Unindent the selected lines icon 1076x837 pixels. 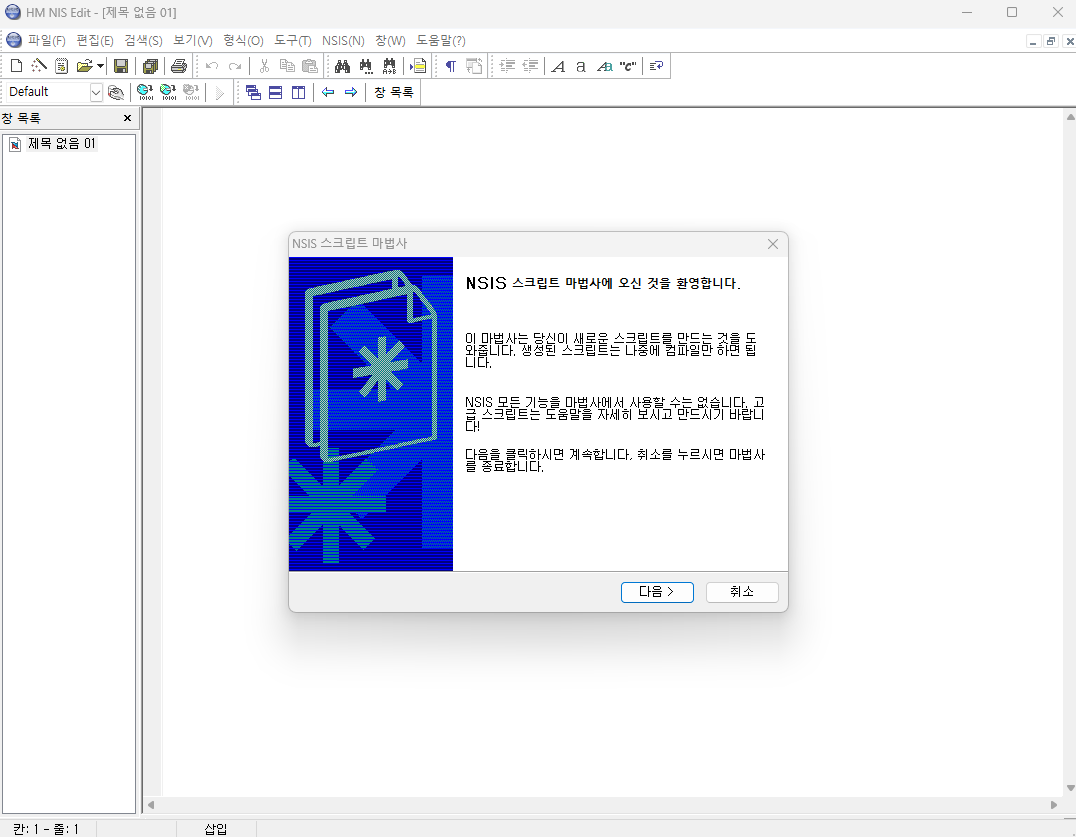(530, 66)
